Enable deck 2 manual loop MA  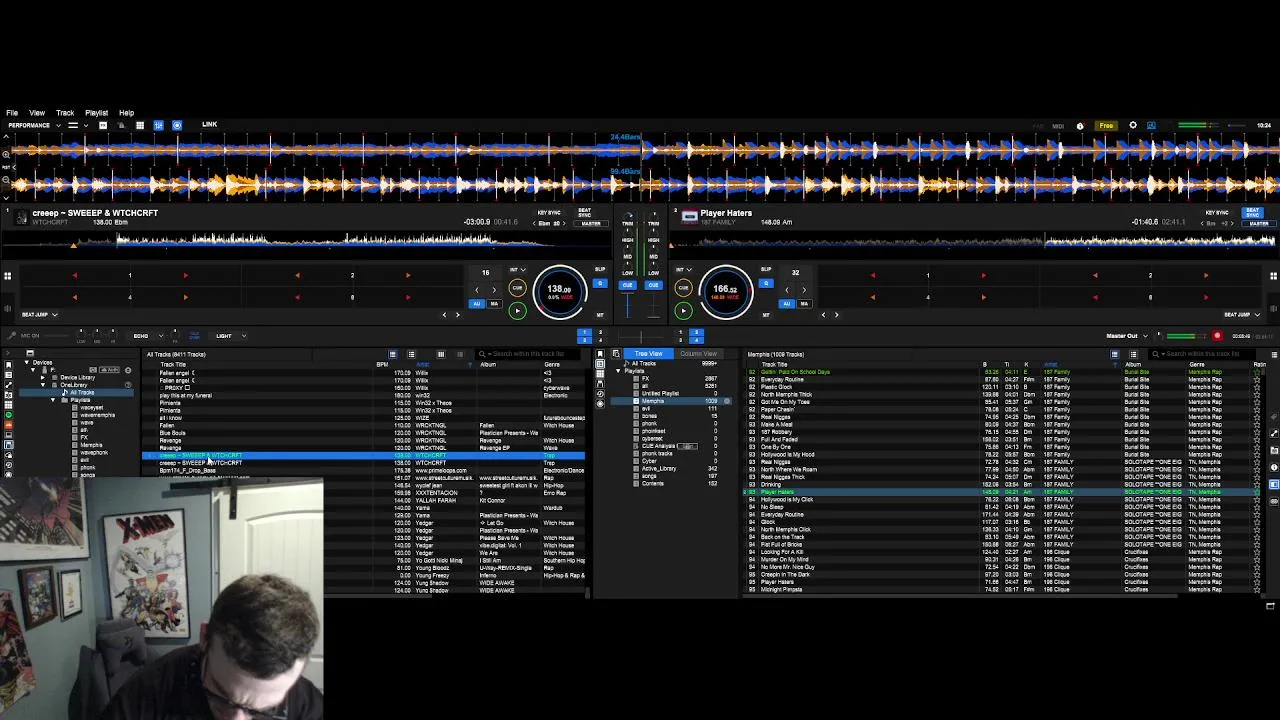tap(803, 304)
